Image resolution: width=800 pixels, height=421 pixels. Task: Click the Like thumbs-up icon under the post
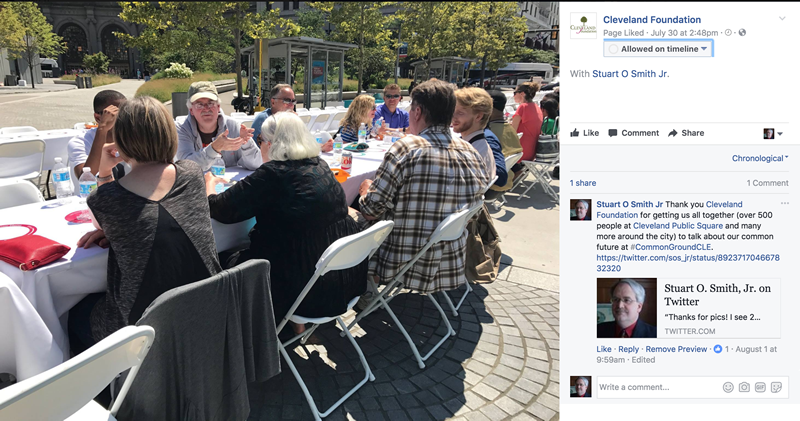[x=574, y=133]
